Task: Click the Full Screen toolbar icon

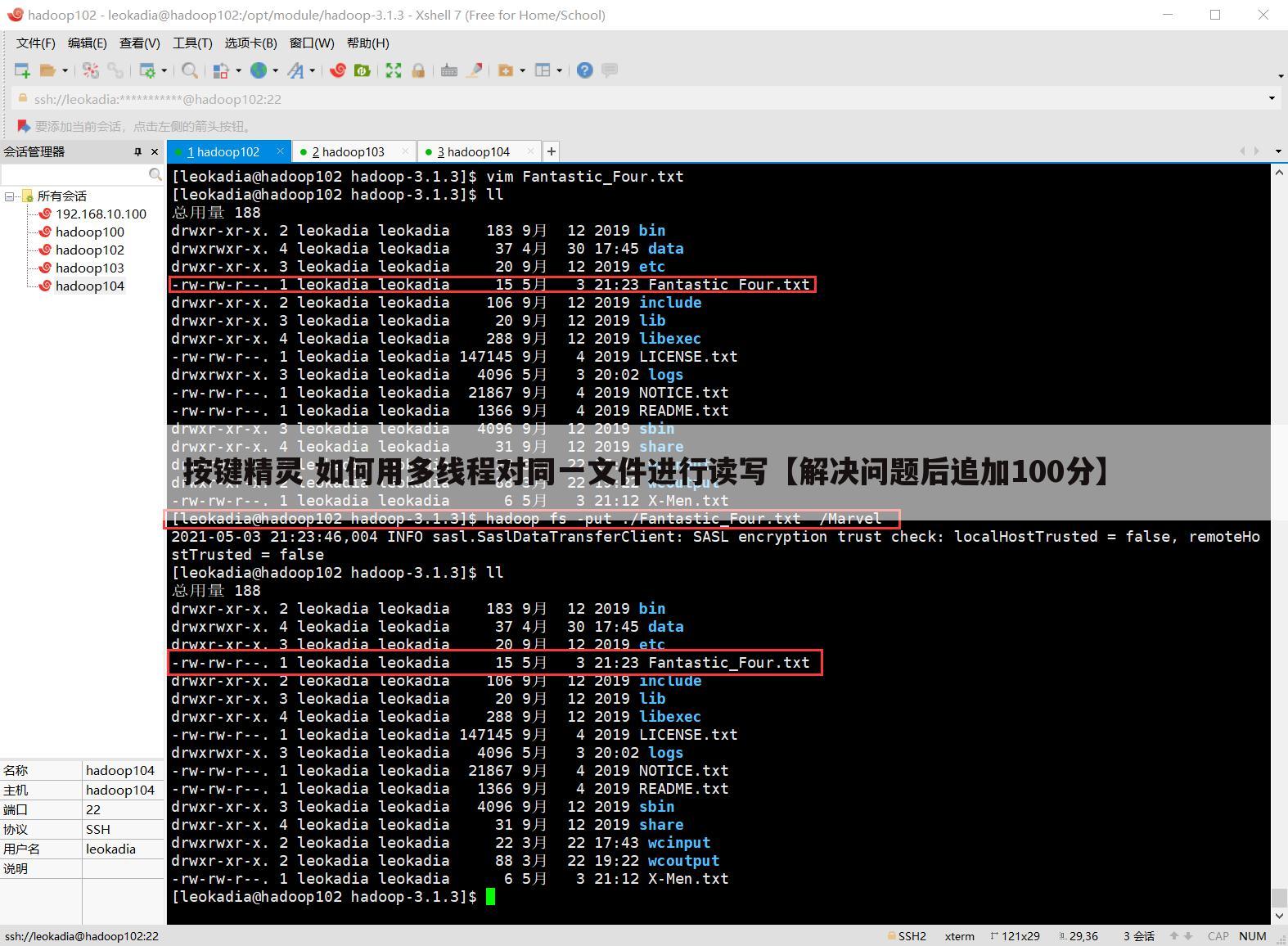Action: click(x=394, y=70)
